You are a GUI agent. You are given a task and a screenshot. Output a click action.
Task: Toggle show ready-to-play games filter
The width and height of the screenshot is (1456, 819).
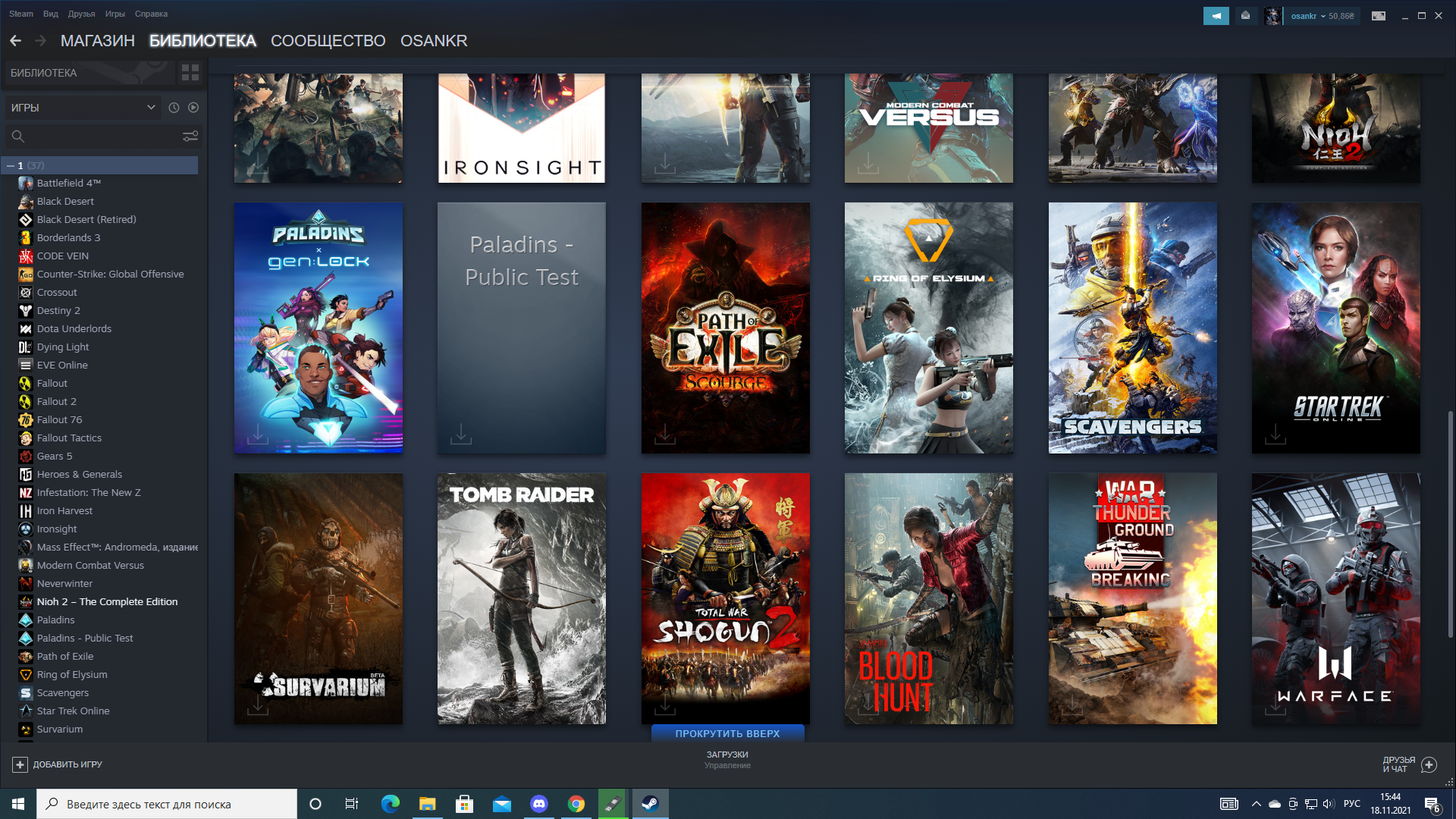point(193,108)
